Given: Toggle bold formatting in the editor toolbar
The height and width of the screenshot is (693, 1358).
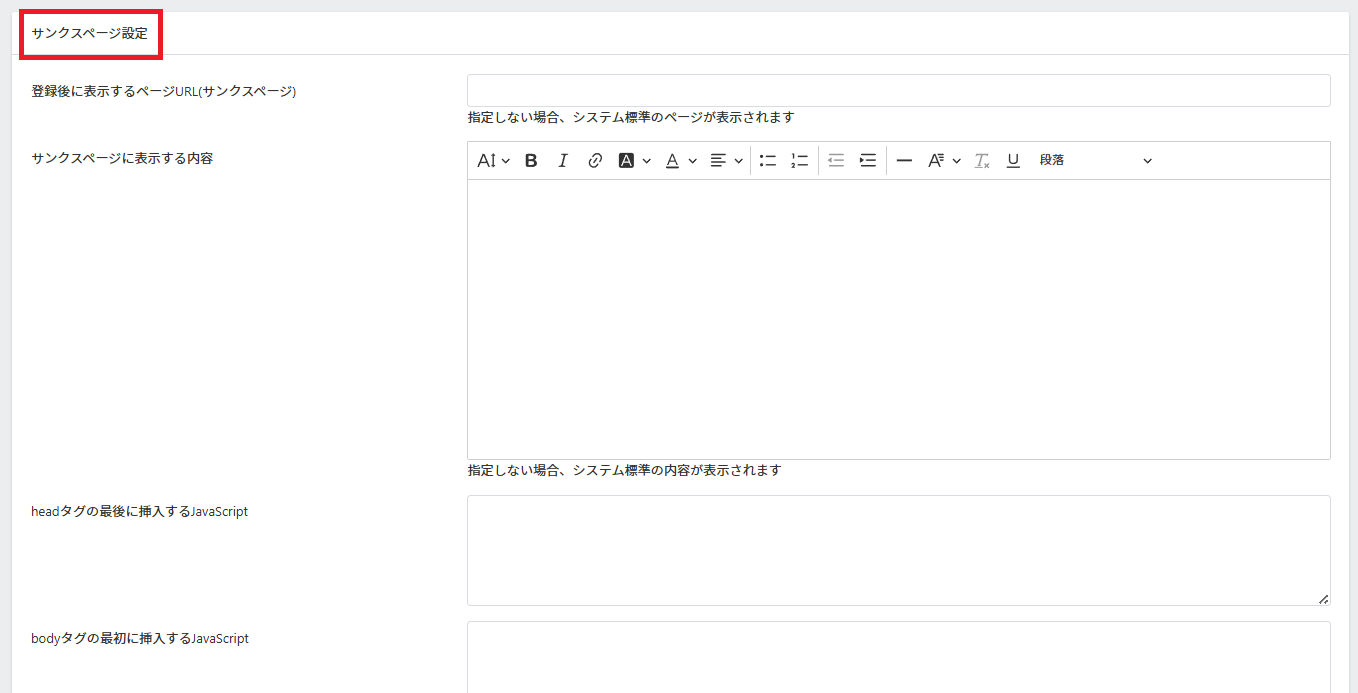Looking at the screenshot, I should click(x=531, y=161).
